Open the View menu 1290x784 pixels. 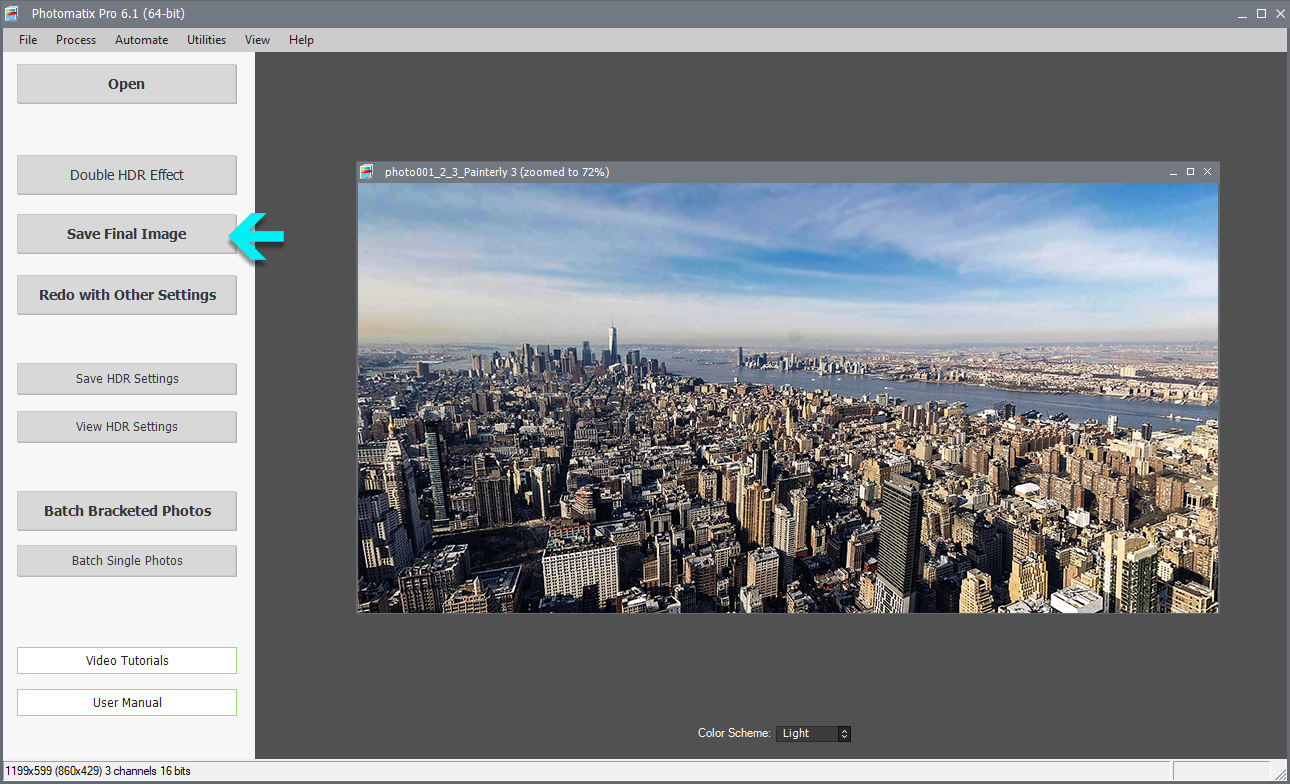[257, 40]
